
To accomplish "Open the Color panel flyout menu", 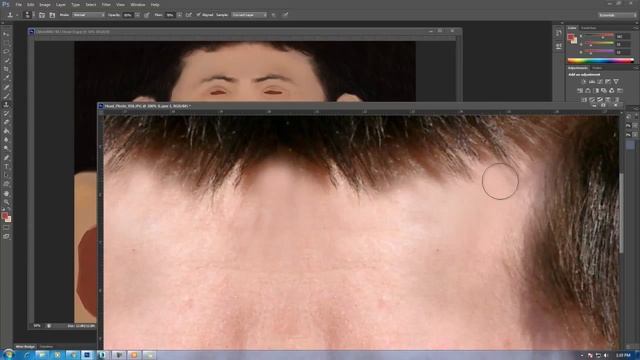I will coord(635,28).
